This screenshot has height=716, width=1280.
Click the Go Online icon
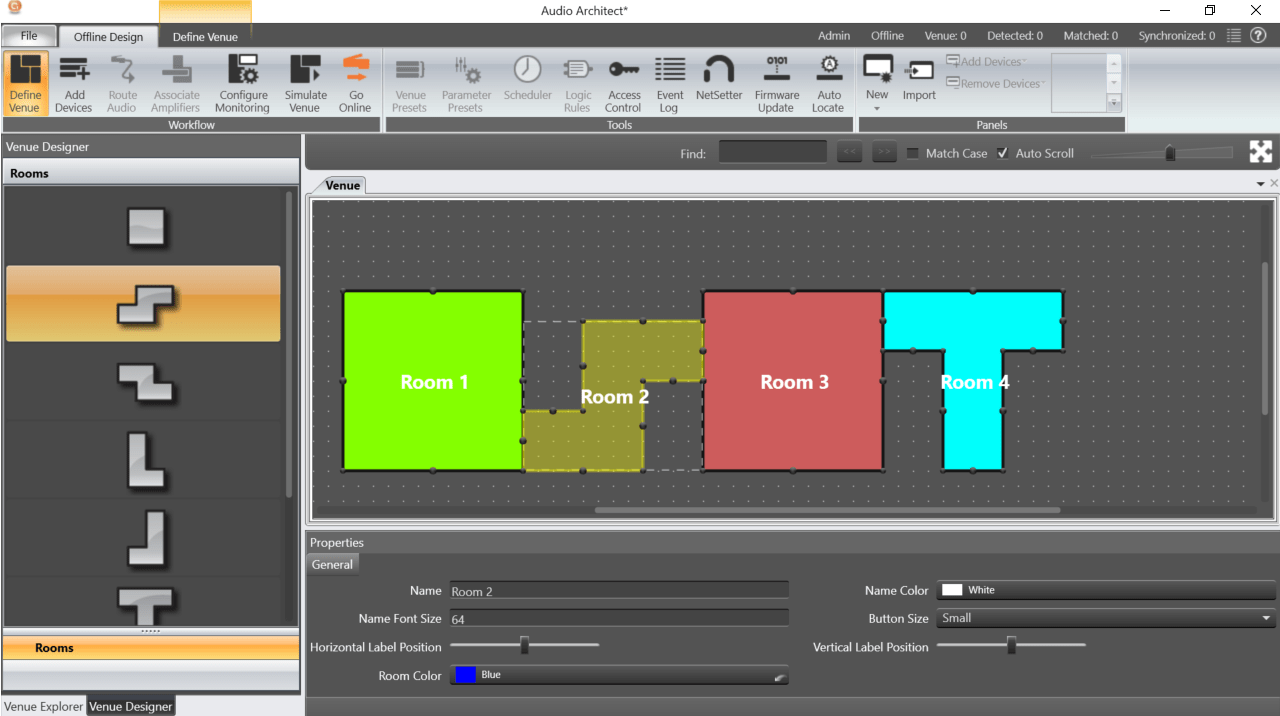(x=355, y=83)
